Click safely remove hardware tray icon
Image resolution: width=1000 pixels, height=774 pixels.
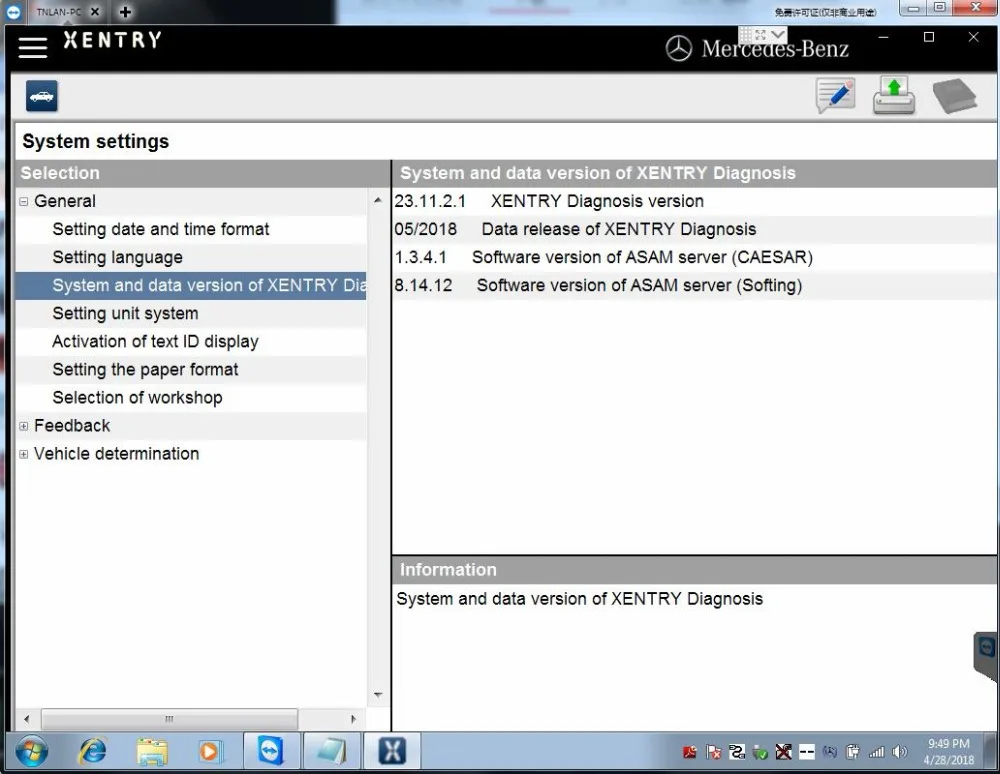coord(760,753)
